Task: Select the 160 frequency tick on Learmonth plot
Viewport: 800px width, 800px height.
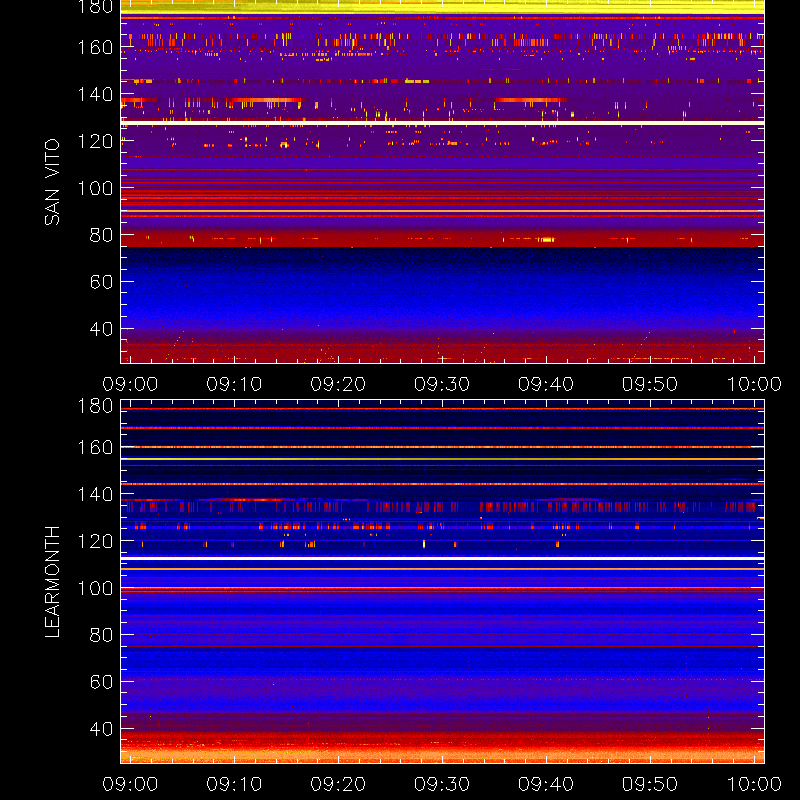Action: point(95,447)
